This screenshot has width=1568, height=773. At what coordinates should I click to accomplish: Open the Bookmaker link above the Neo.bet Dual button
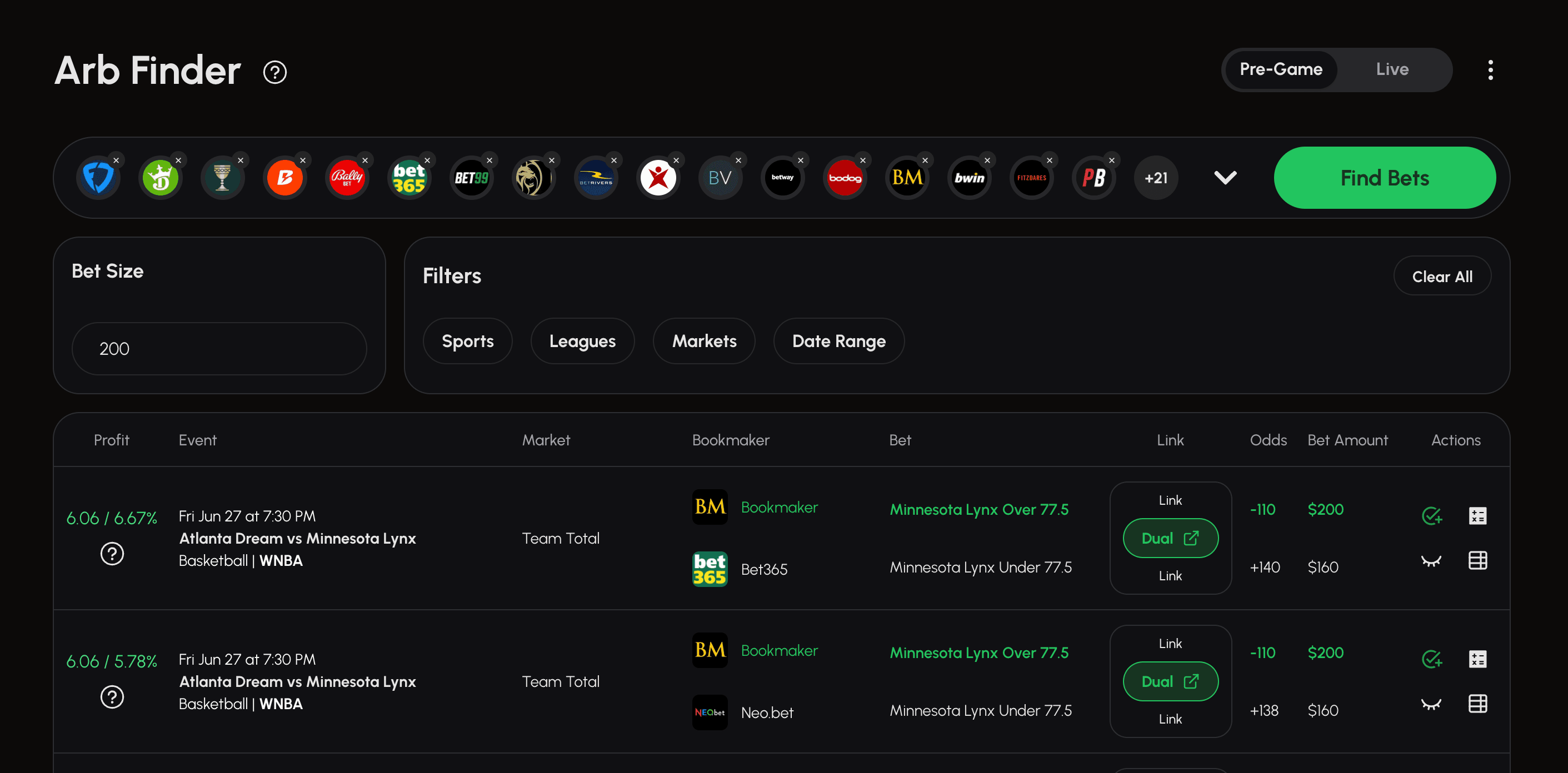[1170, 644]
